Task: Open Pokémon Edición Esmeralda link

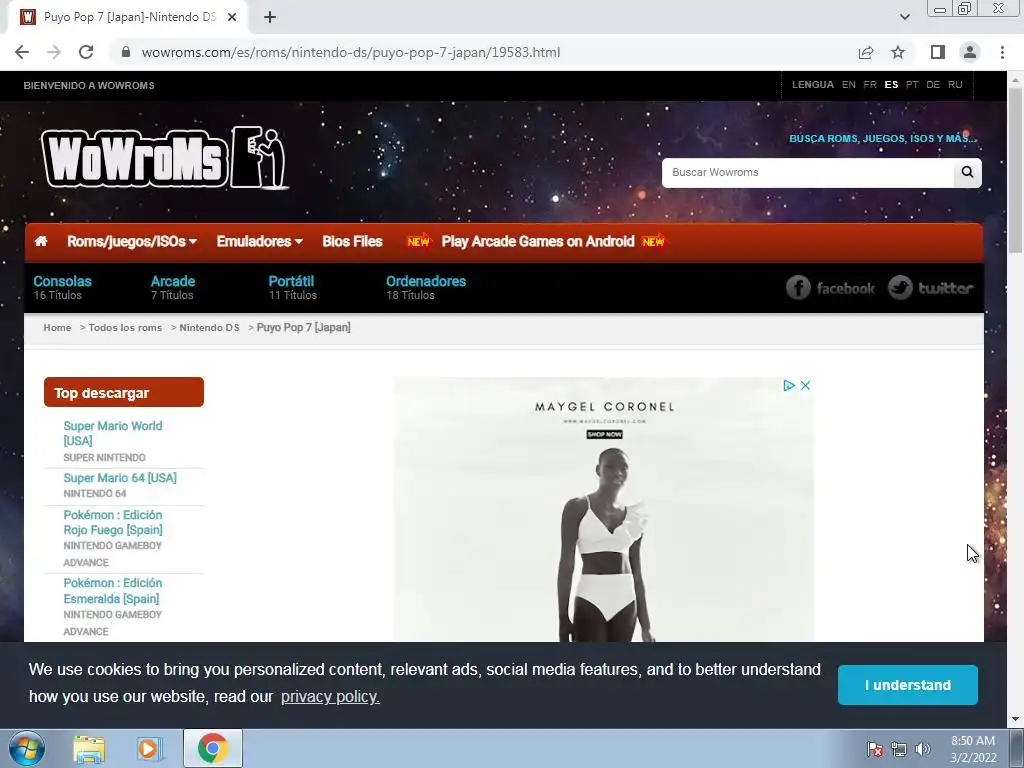Action: (x=112, y=590)
